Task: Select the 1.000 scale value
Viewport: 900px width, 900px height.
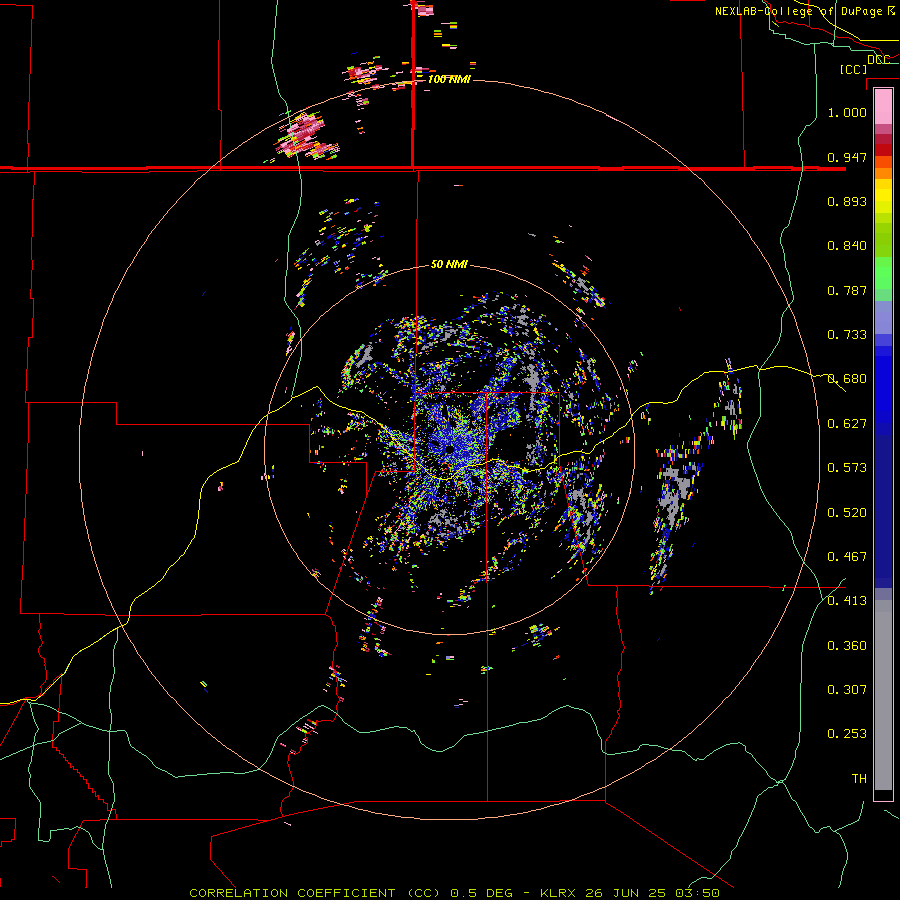Action: click(x=847, y=112)
